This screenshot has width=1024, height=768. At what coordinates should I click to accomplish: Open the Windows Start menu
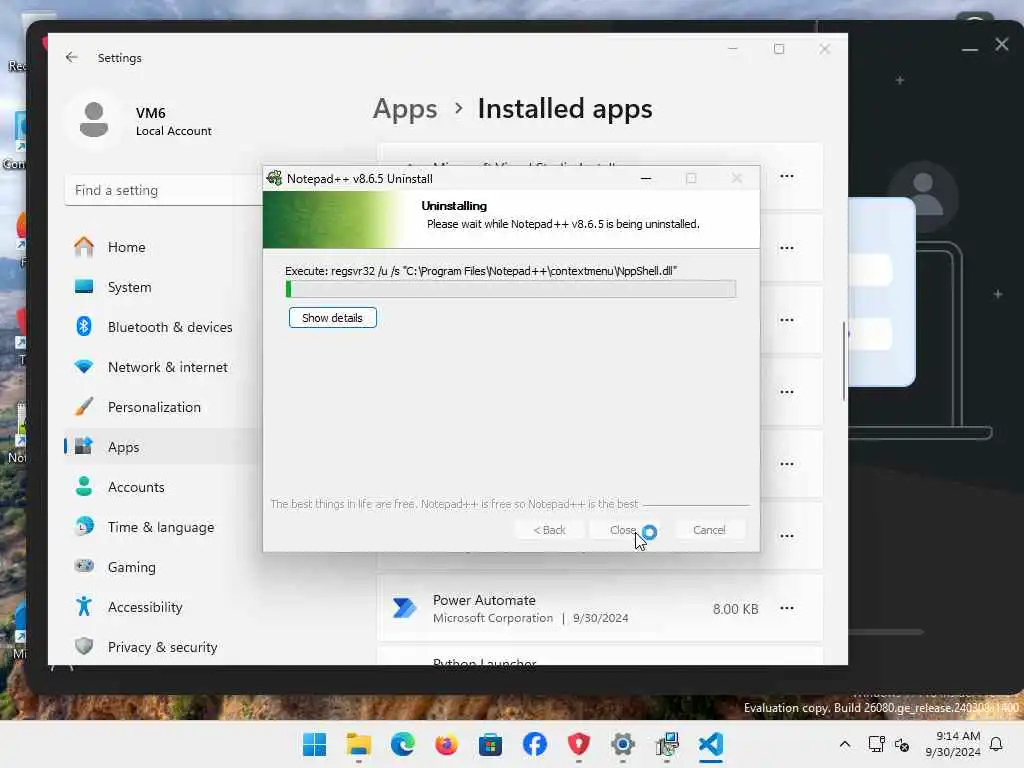pos(315,744)
